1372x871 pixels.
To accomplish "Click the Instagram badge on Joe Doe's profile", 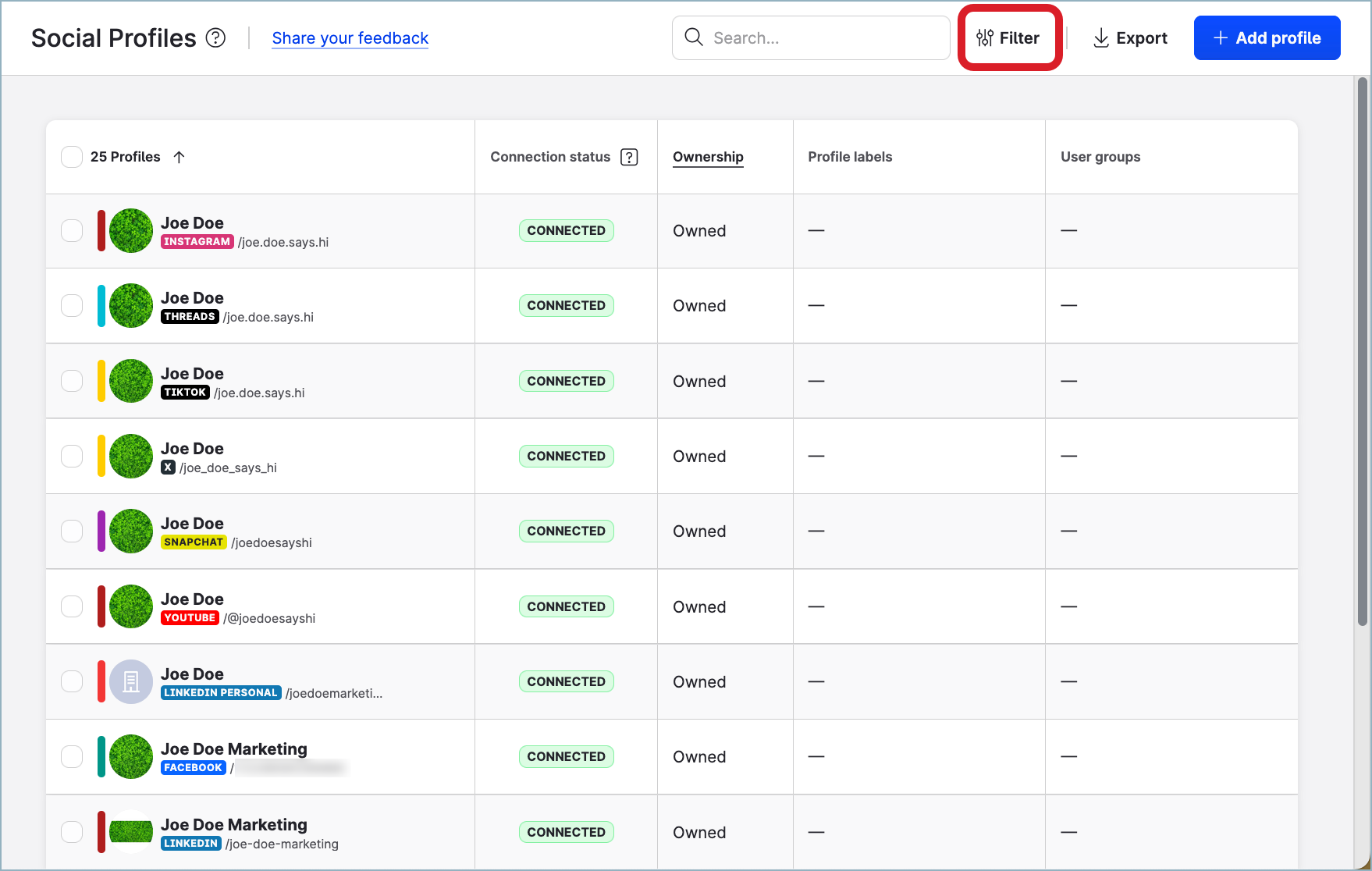I will (x=197, y=242).
